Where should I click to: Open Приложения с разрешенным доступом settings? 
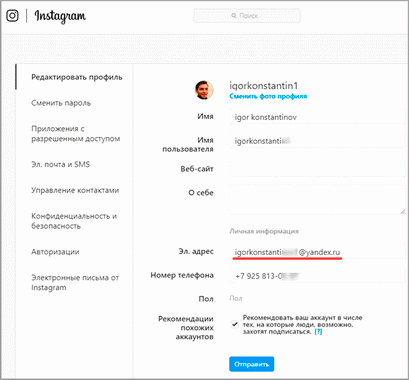point(76,134)
